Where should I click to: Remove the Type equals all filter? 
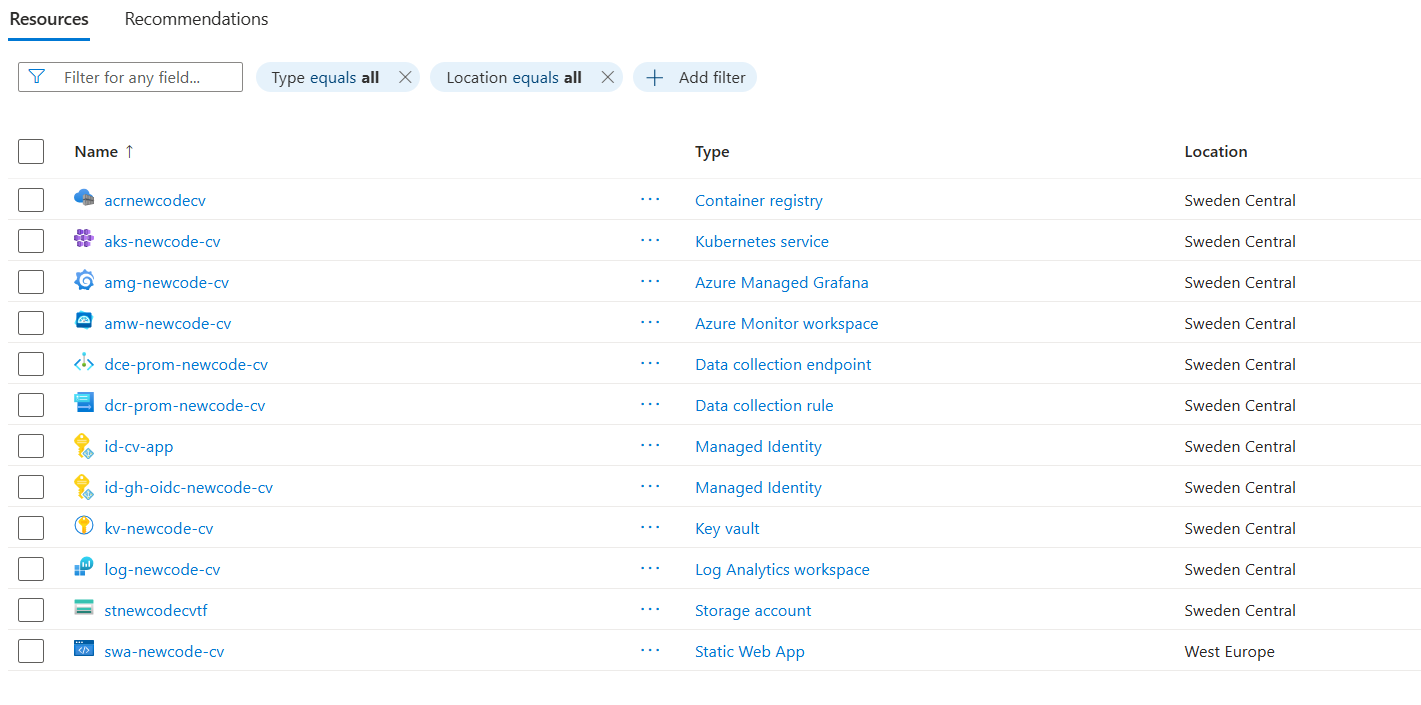pyautogui.click(x=405, y=77)
